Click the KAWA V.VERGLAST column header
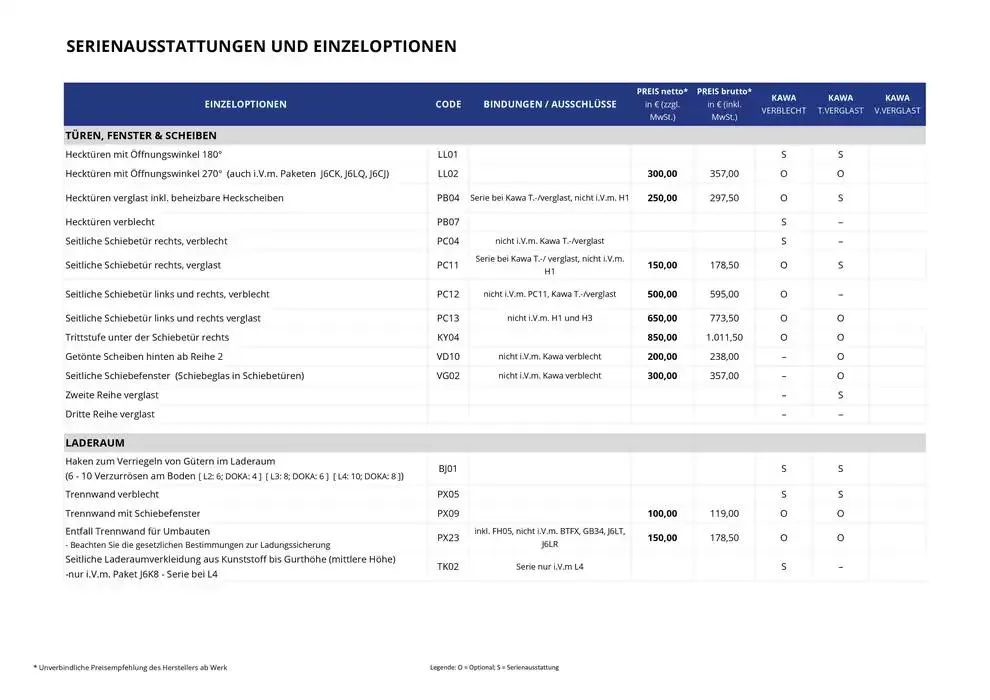This screenshot has width=990, height=700. pos(897,104)
